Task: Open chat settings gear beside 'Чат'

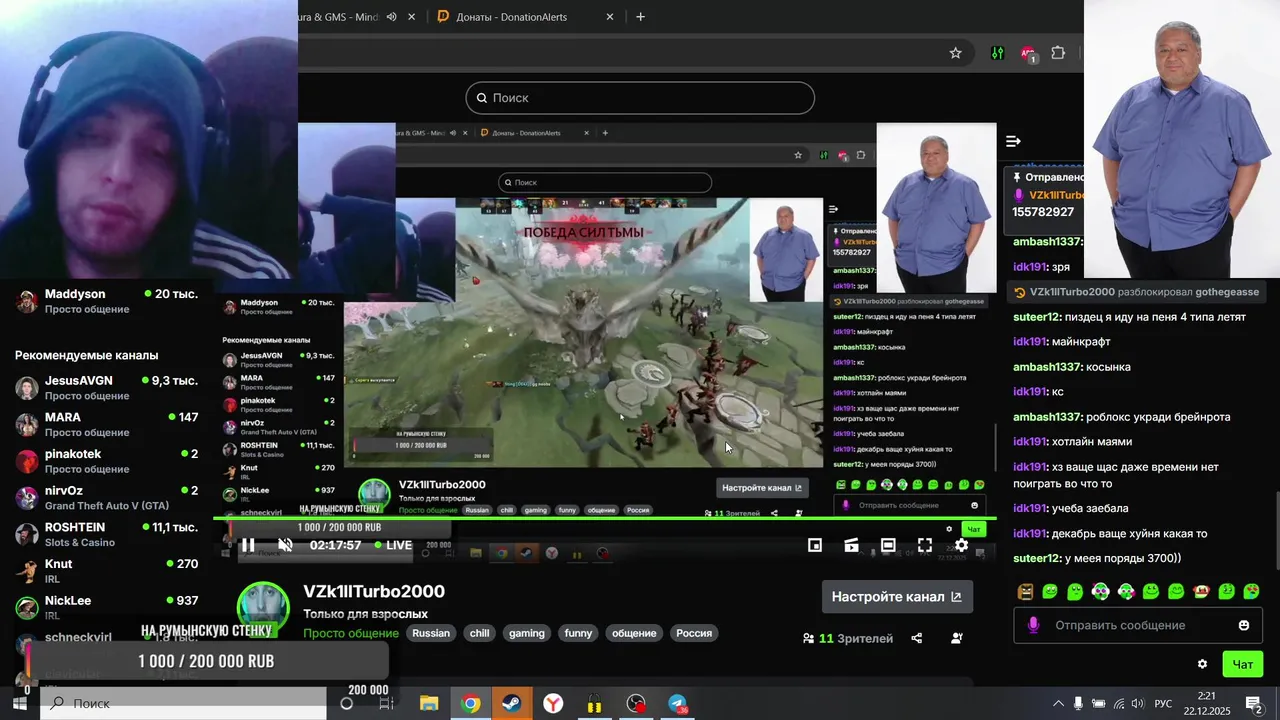Action: tap(1202, 664)
